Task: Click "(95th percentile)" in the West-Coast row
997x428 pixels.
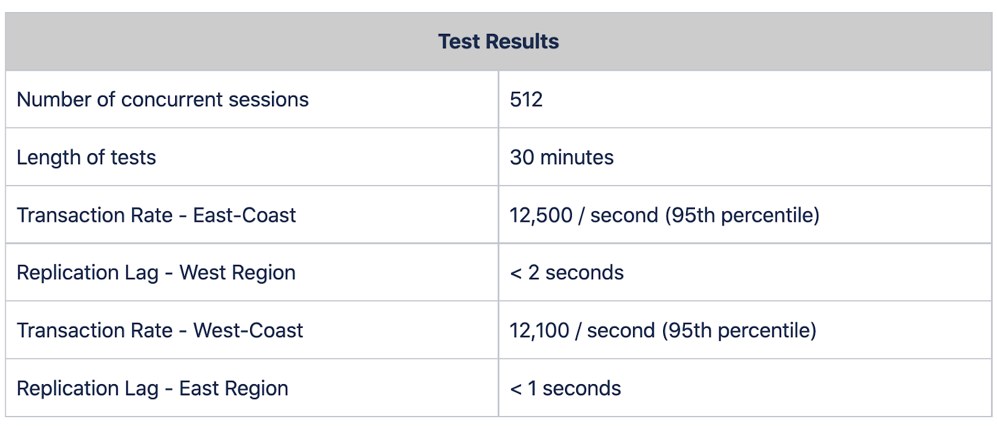Action: [x=739, y=330]
